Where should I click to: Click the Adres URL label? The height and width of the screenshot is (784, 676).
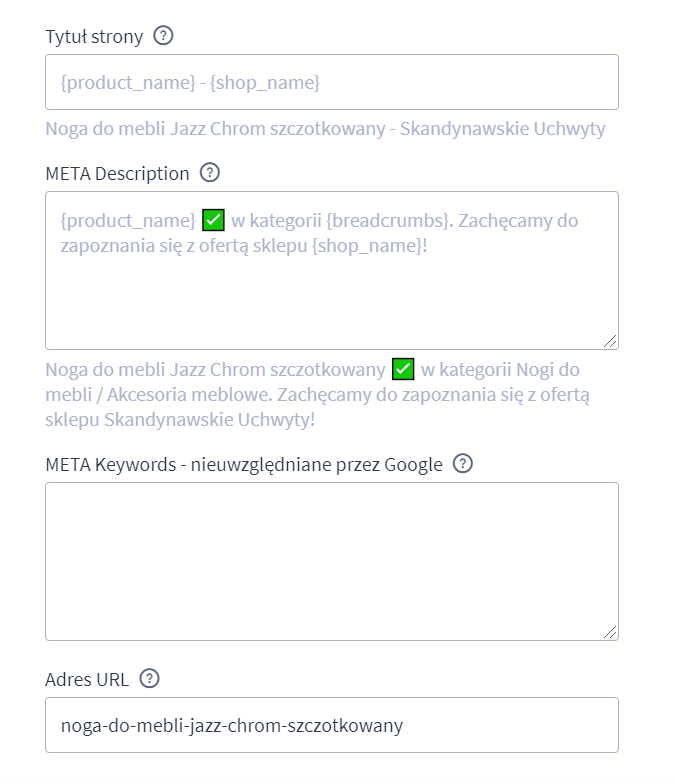click(87, 680)
